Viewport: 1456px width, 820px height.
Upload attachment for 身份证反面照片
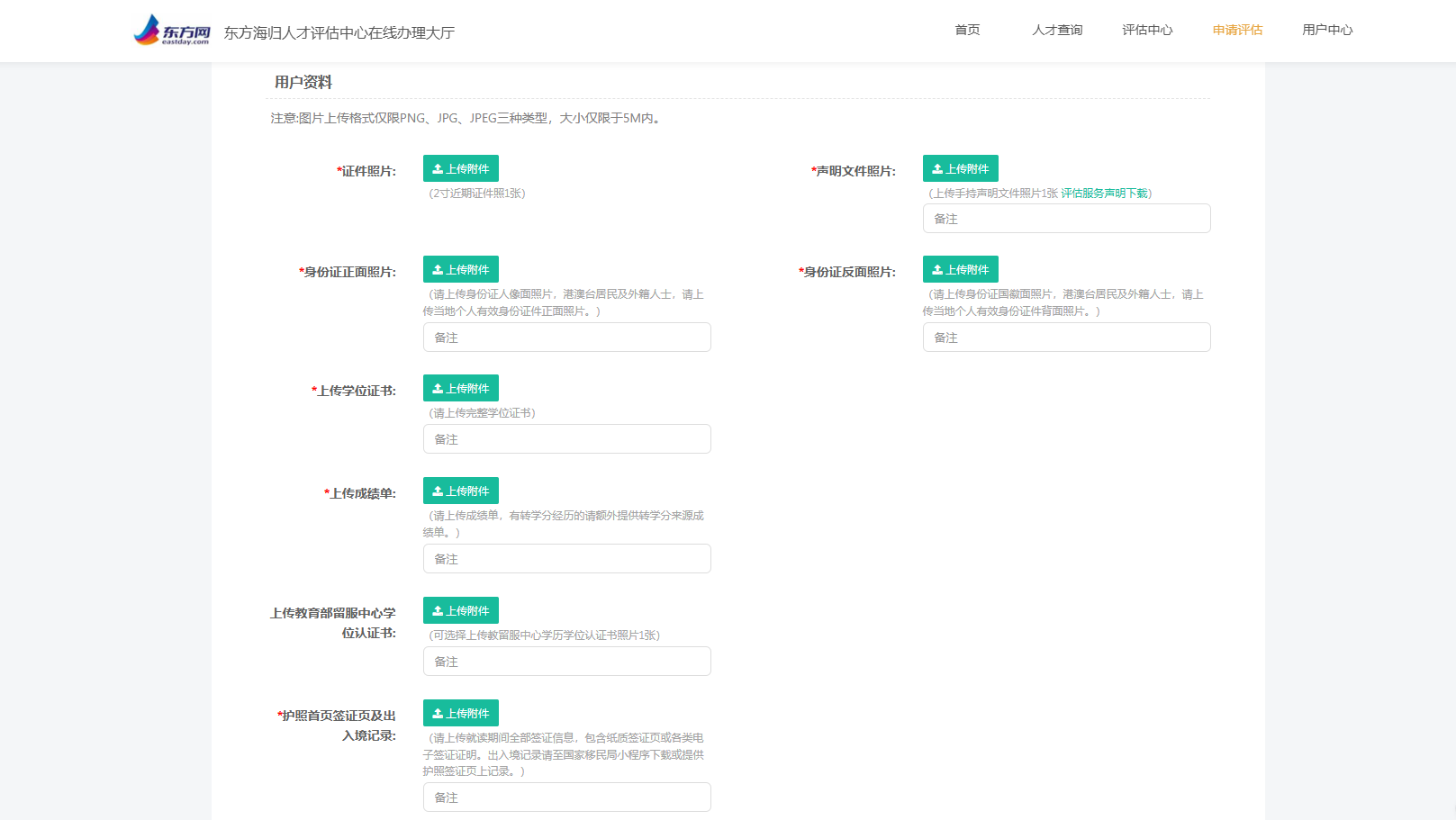pyautogui.click(x=960, y=270)
